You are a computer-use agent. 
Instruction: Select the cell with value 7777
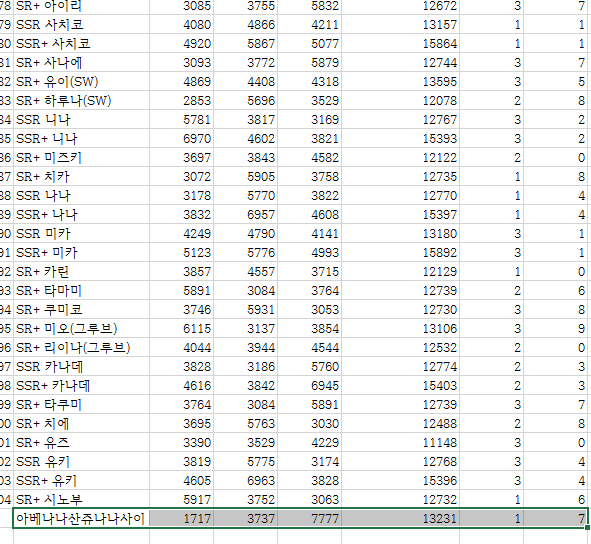coord(309,518)
